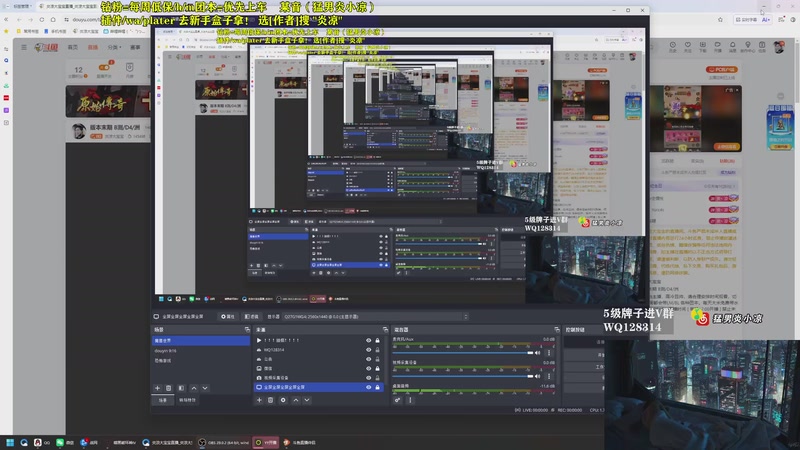
Task: Open Mic/Aux channel three-dot options menu
Action: (549, 353)
